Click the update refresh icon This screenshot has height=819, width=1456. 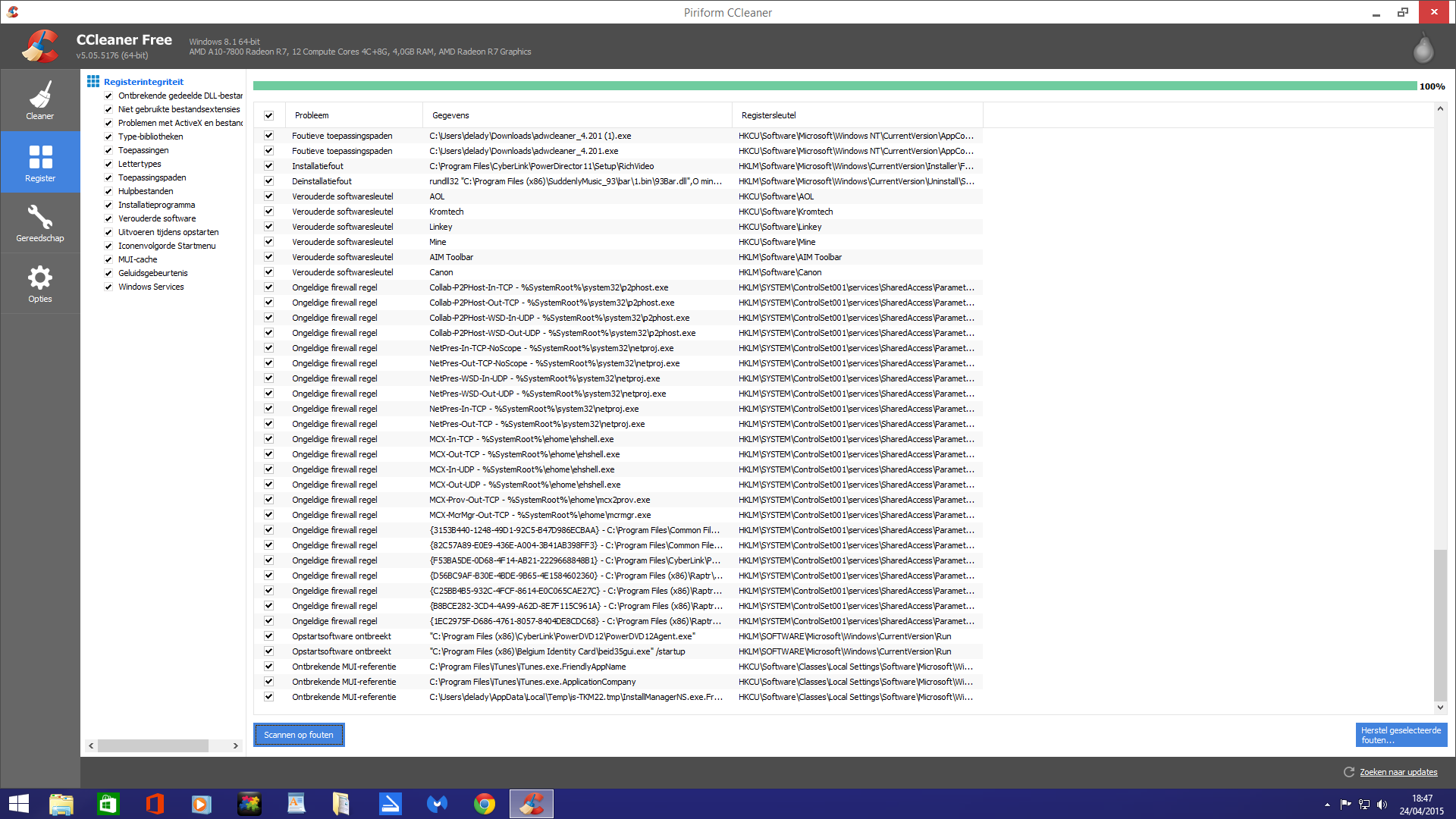(1349, 772)
